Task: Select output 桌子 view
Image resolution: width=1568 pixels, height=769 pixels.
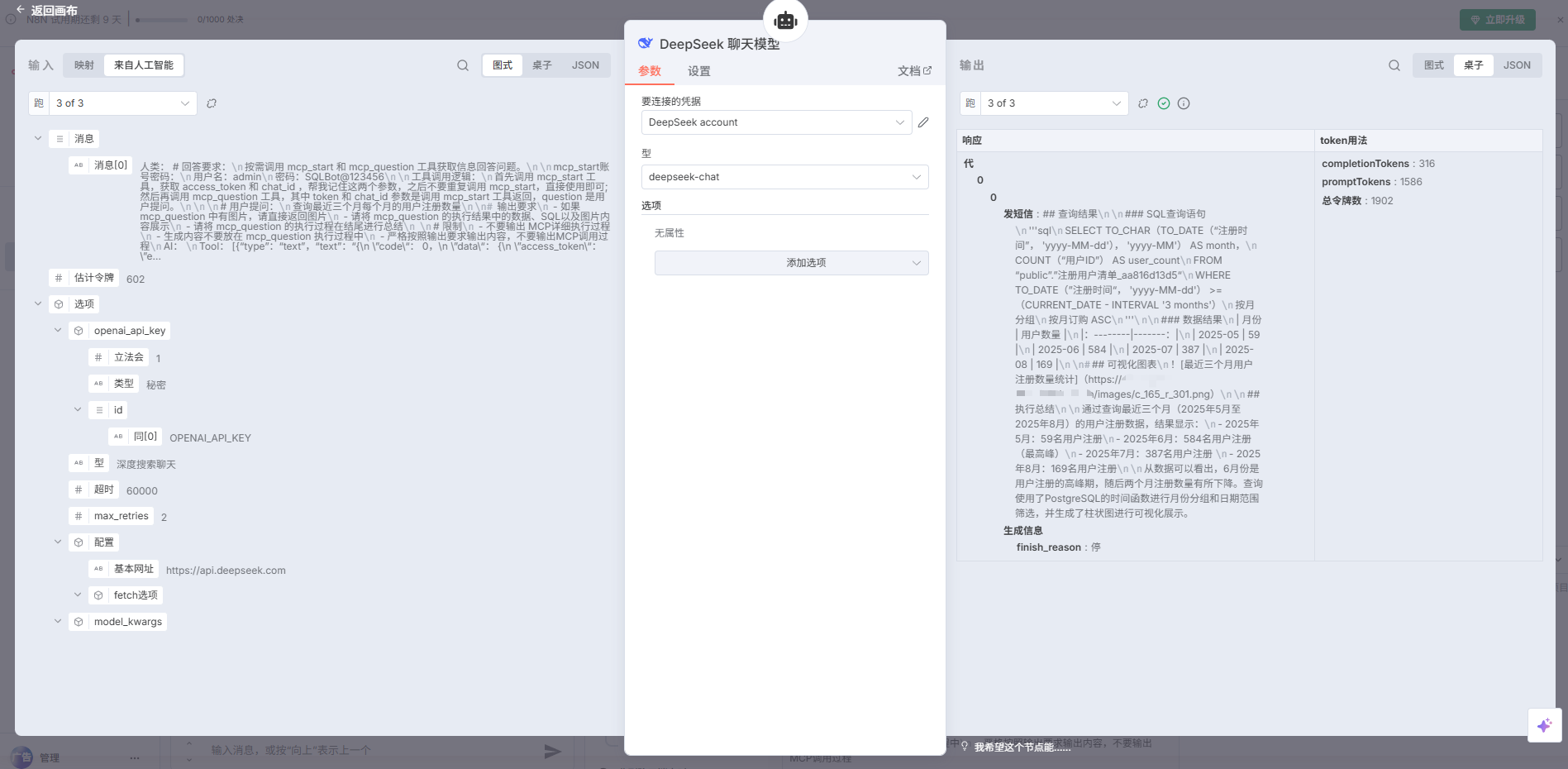Action: point(1474,65)
